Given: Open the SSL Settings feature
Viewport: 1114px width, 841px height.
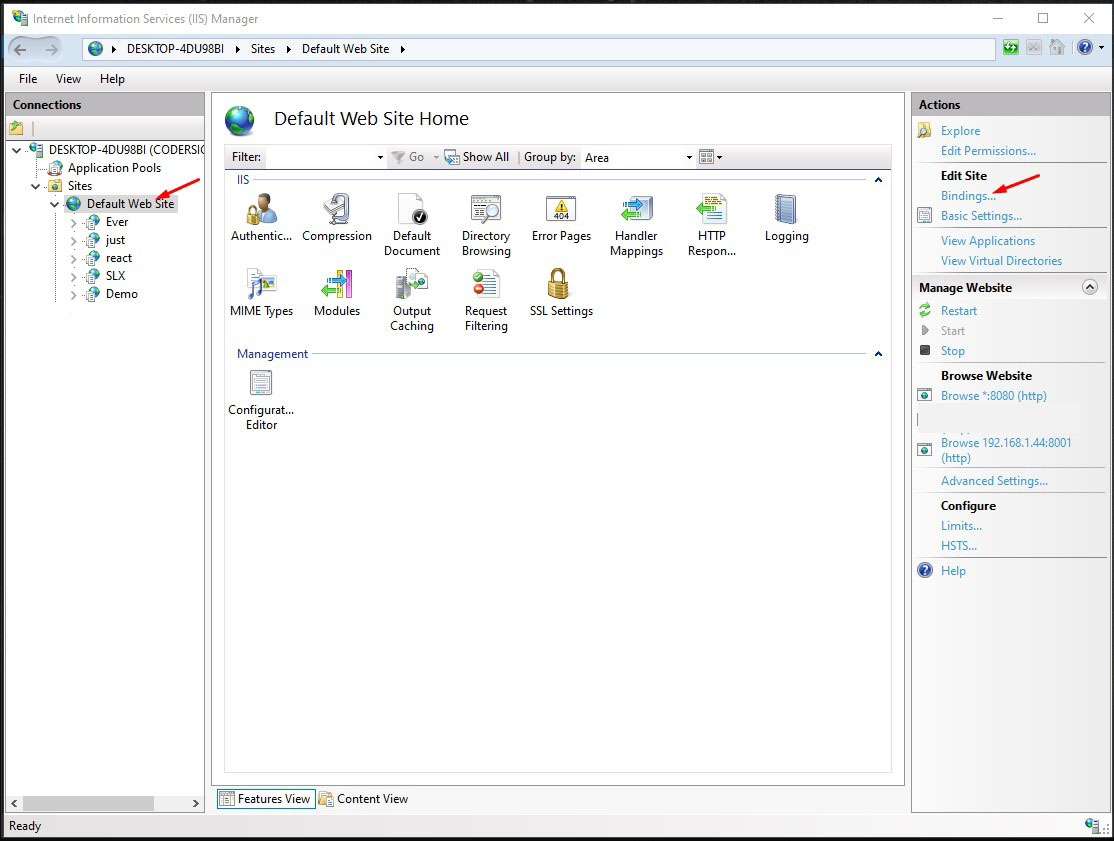Looking at the screenshot, I should point(560,290).
